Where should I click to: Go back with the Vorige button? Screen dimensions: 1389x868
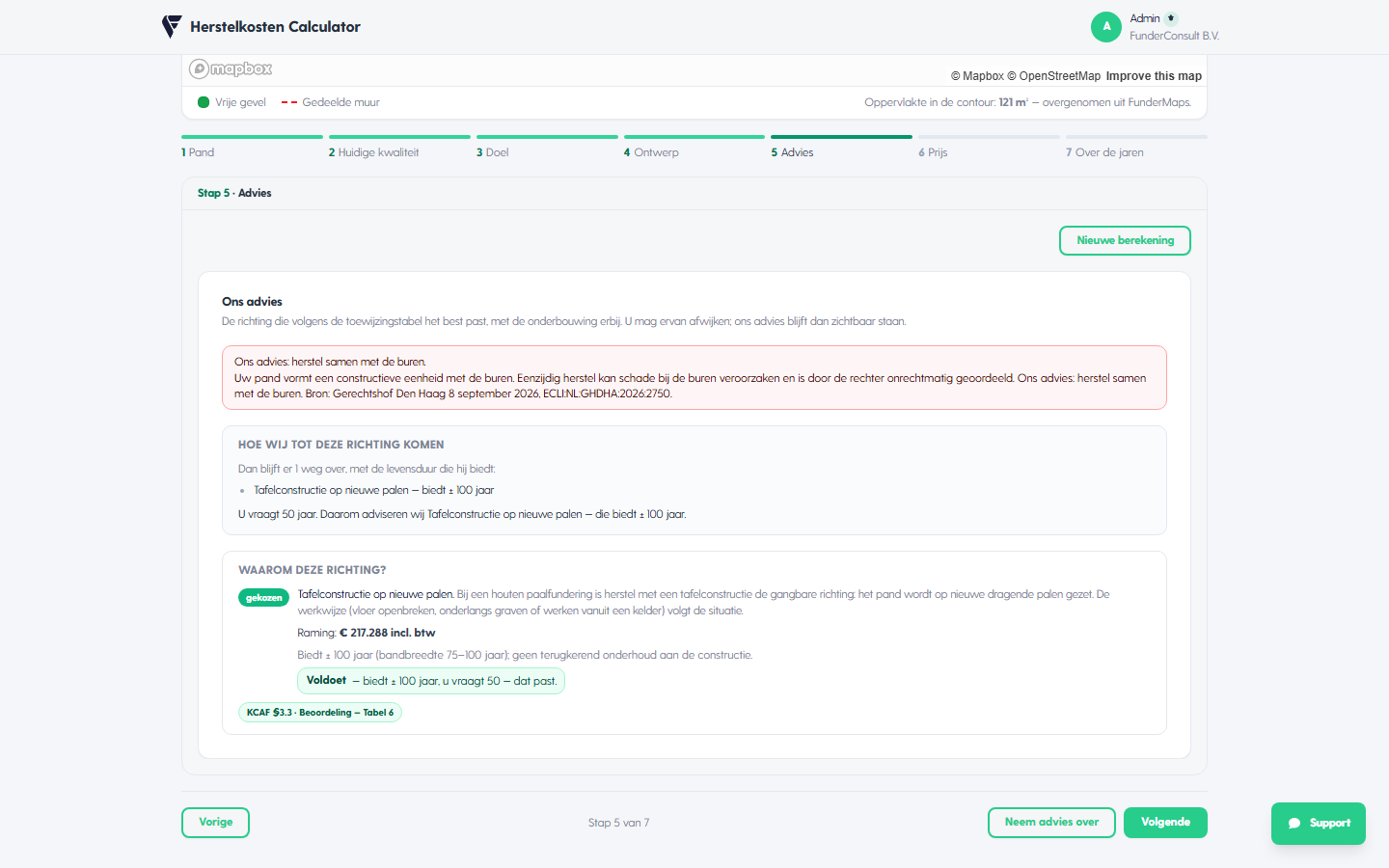coord(215,823)
